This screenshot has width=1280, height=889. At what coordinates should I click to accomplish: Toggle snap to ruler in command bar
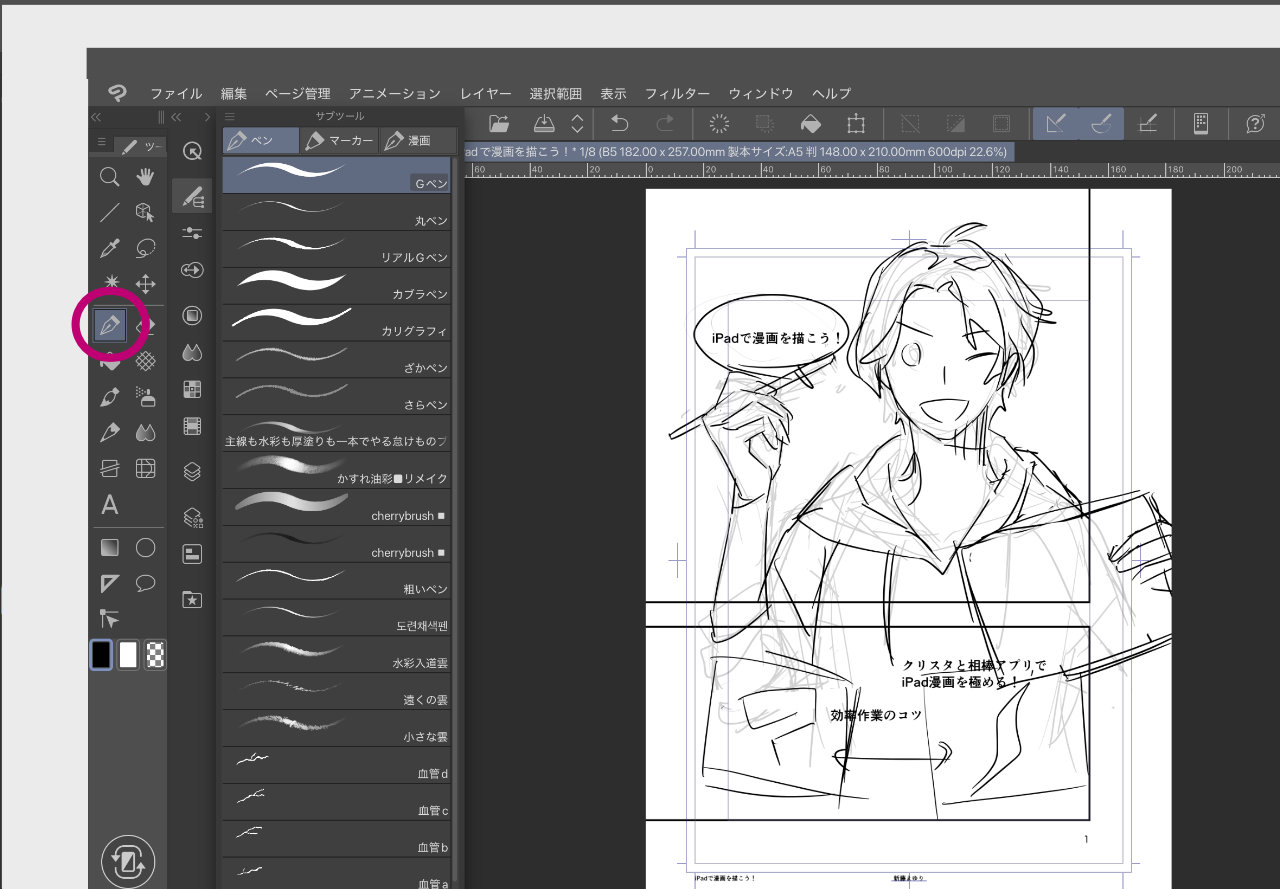1054,123
